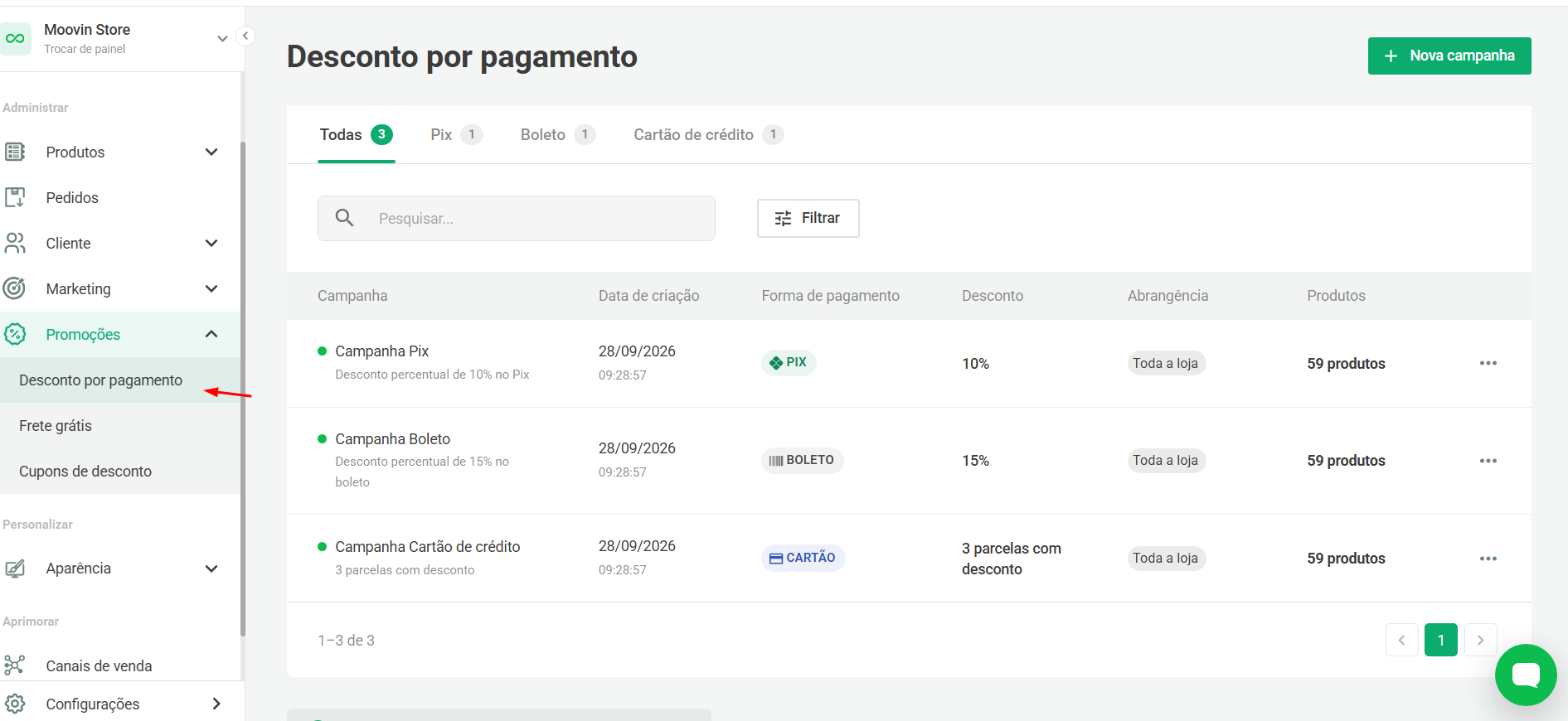The image size is (1568, 721).
Task: Open the store panel switcher dropdown
Action: click(x=222, y=39)
